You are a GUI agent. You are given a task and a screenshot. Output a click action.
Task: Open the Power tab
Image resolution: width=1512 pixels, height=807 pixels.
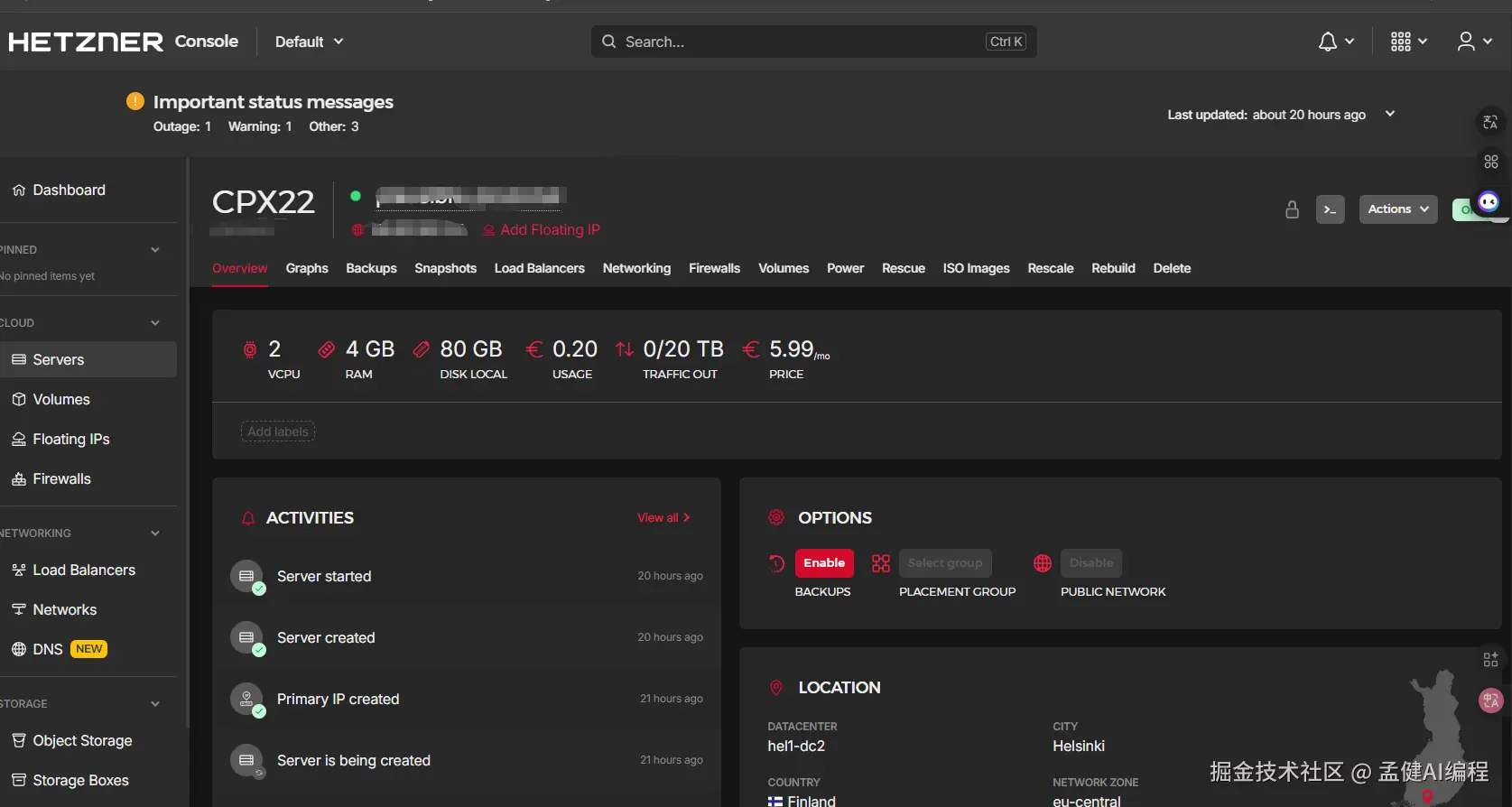[x=845, y=268]
